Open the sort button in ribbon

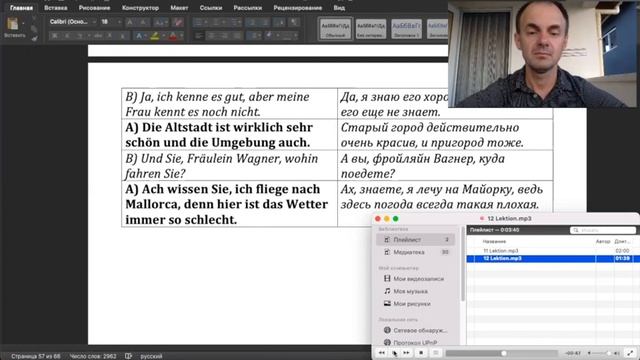280,22
